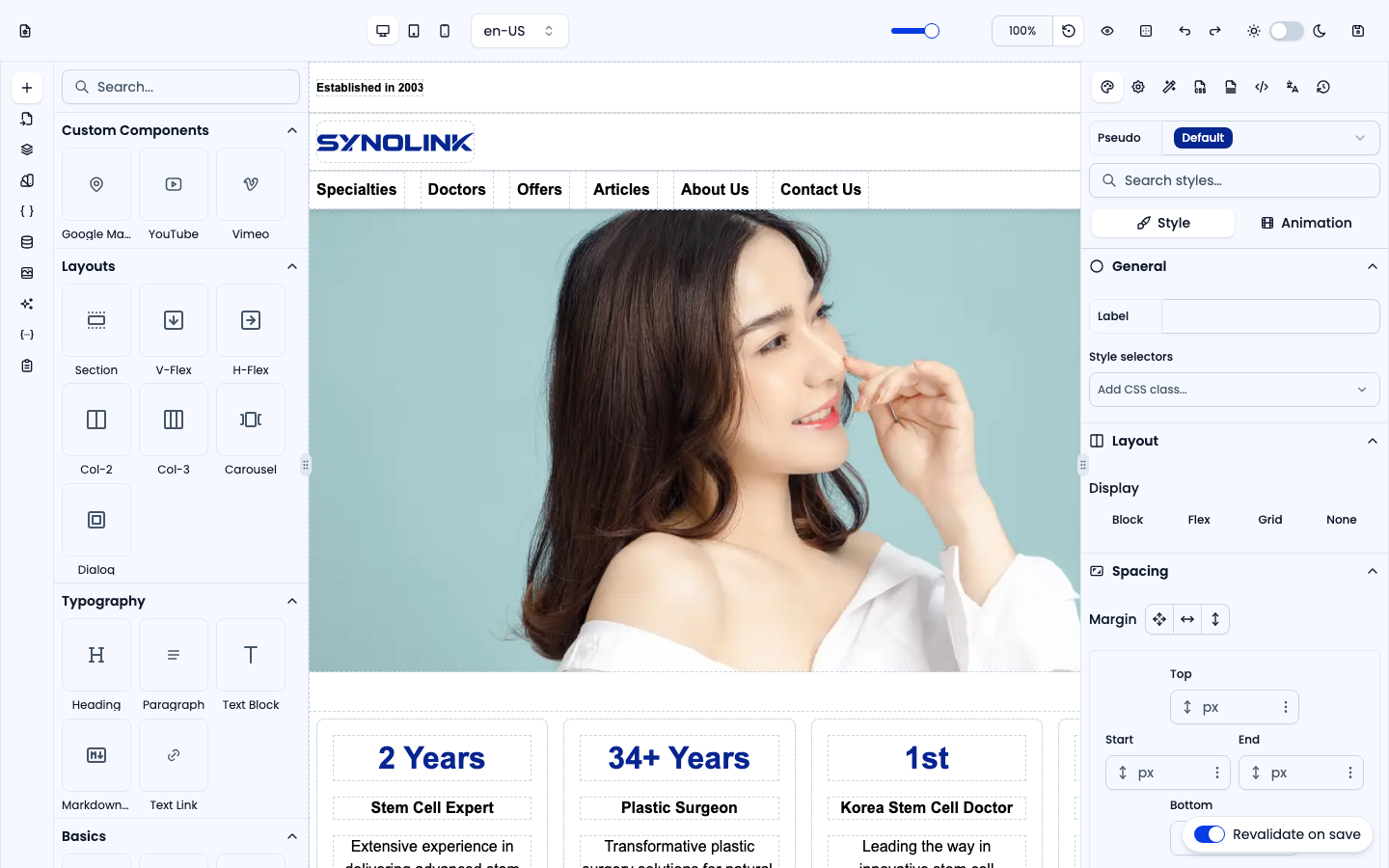Toggle the light/dark theme switch
The height and width of the screenshot is (868, 1389).
pos(1287,31)
